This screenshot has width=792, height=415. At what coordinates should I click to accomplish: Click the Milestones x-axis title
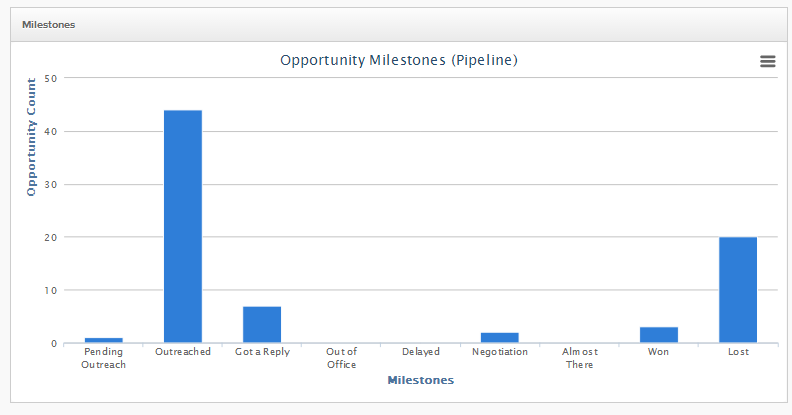[421, 380]
